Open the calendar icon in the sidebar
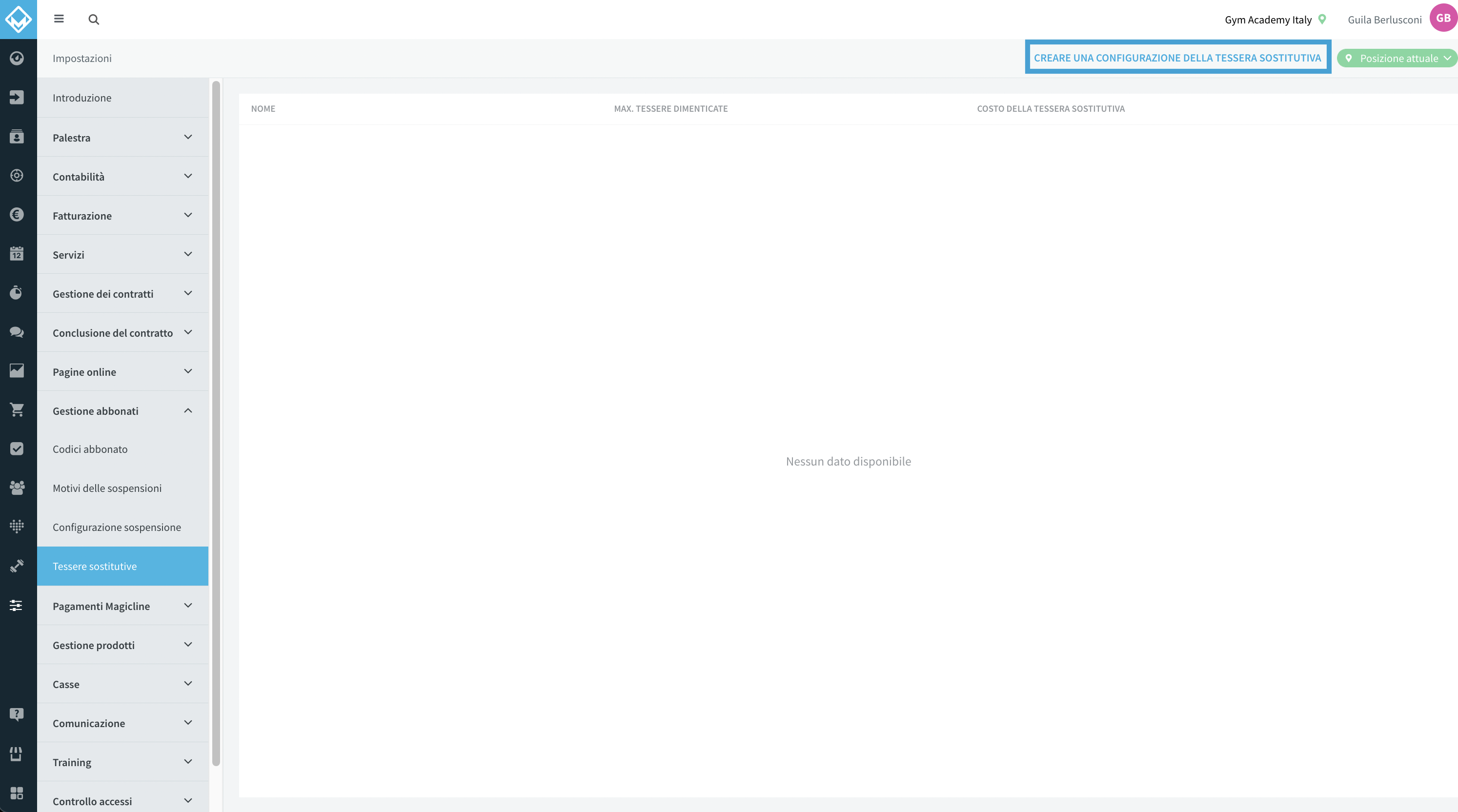The image size is (1458, 812). point(17,253)
